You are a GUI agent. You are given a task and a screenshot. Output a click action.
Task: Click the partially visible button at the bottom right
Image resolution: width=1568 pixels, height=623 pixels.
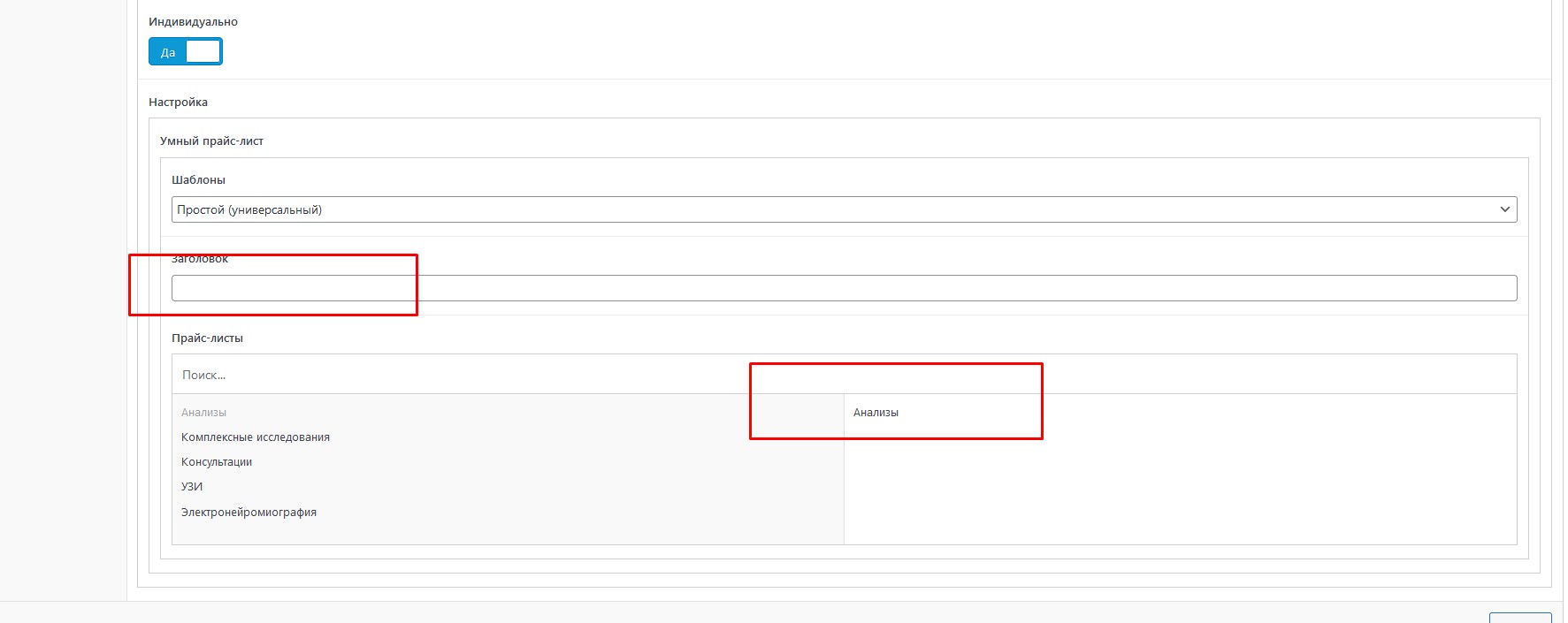tap(1519, 618)
